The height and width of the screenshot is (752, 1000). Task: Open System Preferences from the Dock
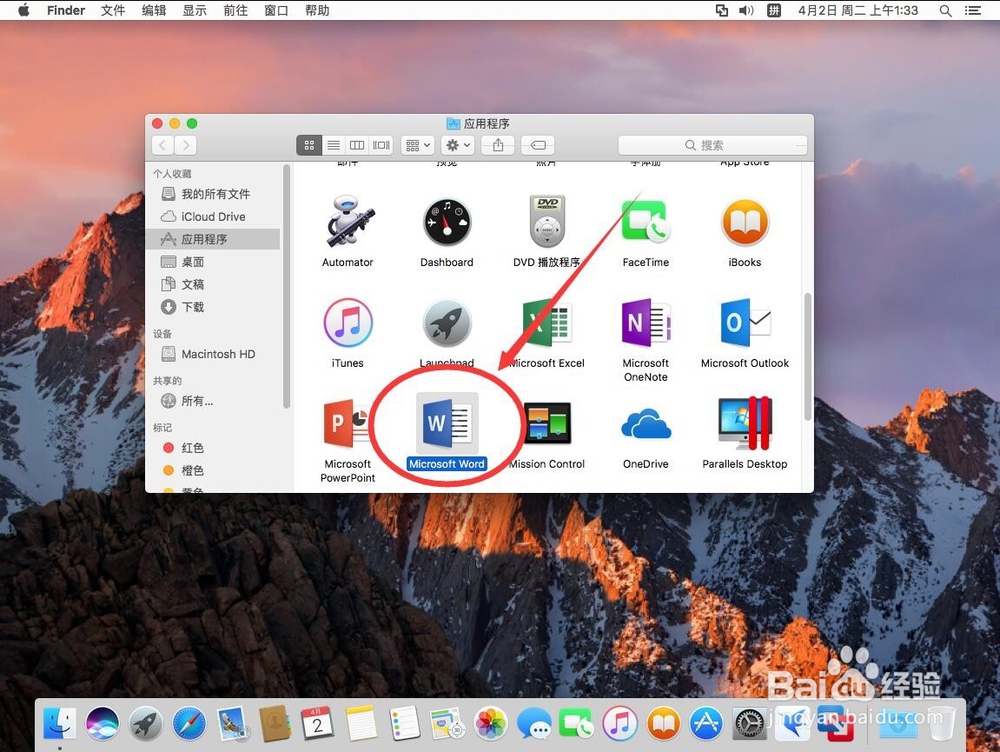(x=749, y=724)
